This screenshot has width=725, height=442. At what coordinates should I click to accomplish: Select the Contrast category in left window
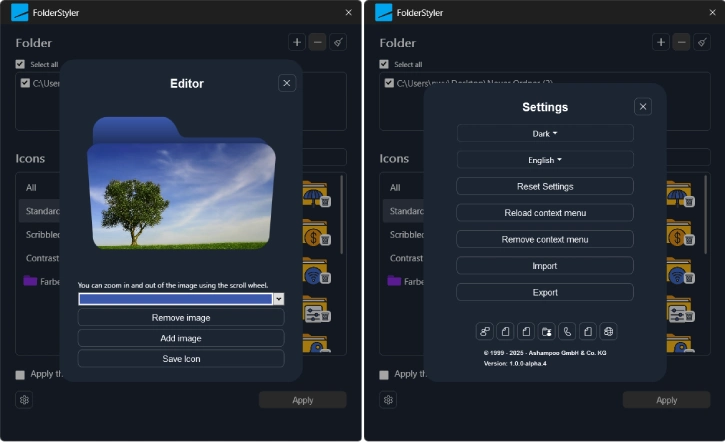tap(42, 258)
